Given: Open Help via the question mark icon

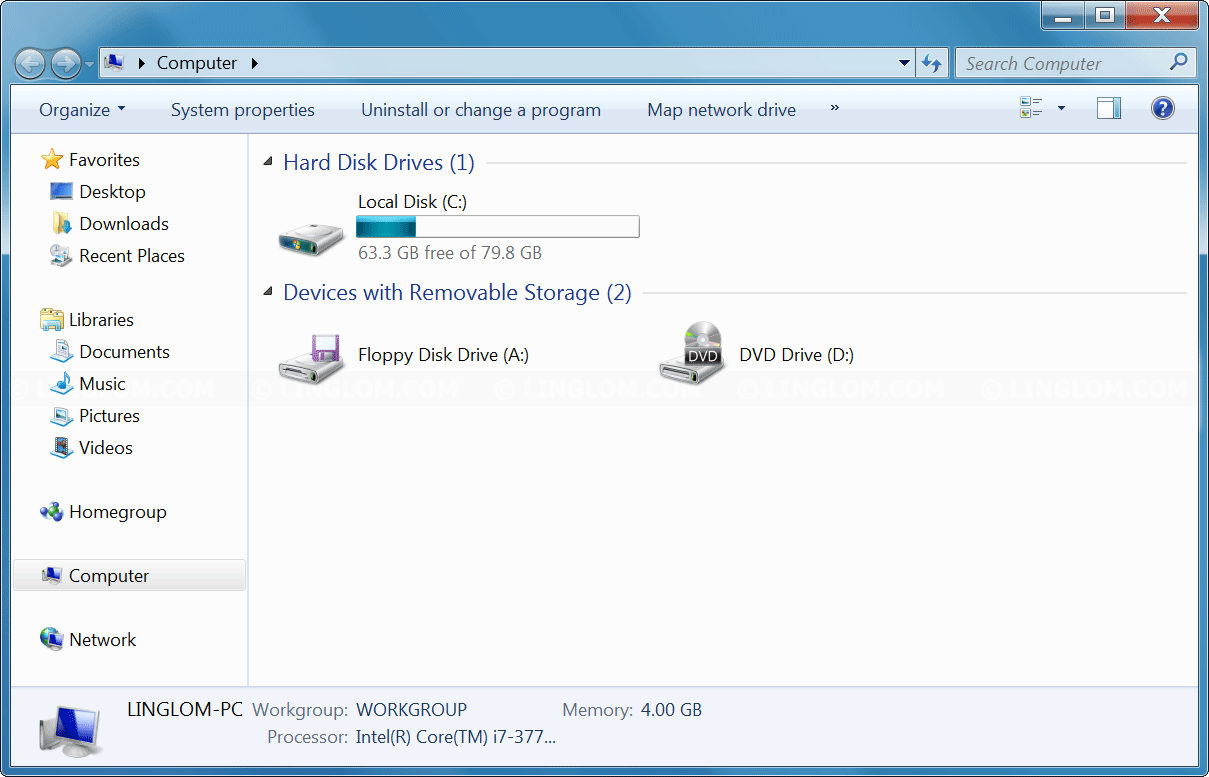Looking at the screenshot, I should click(1162, 107).
